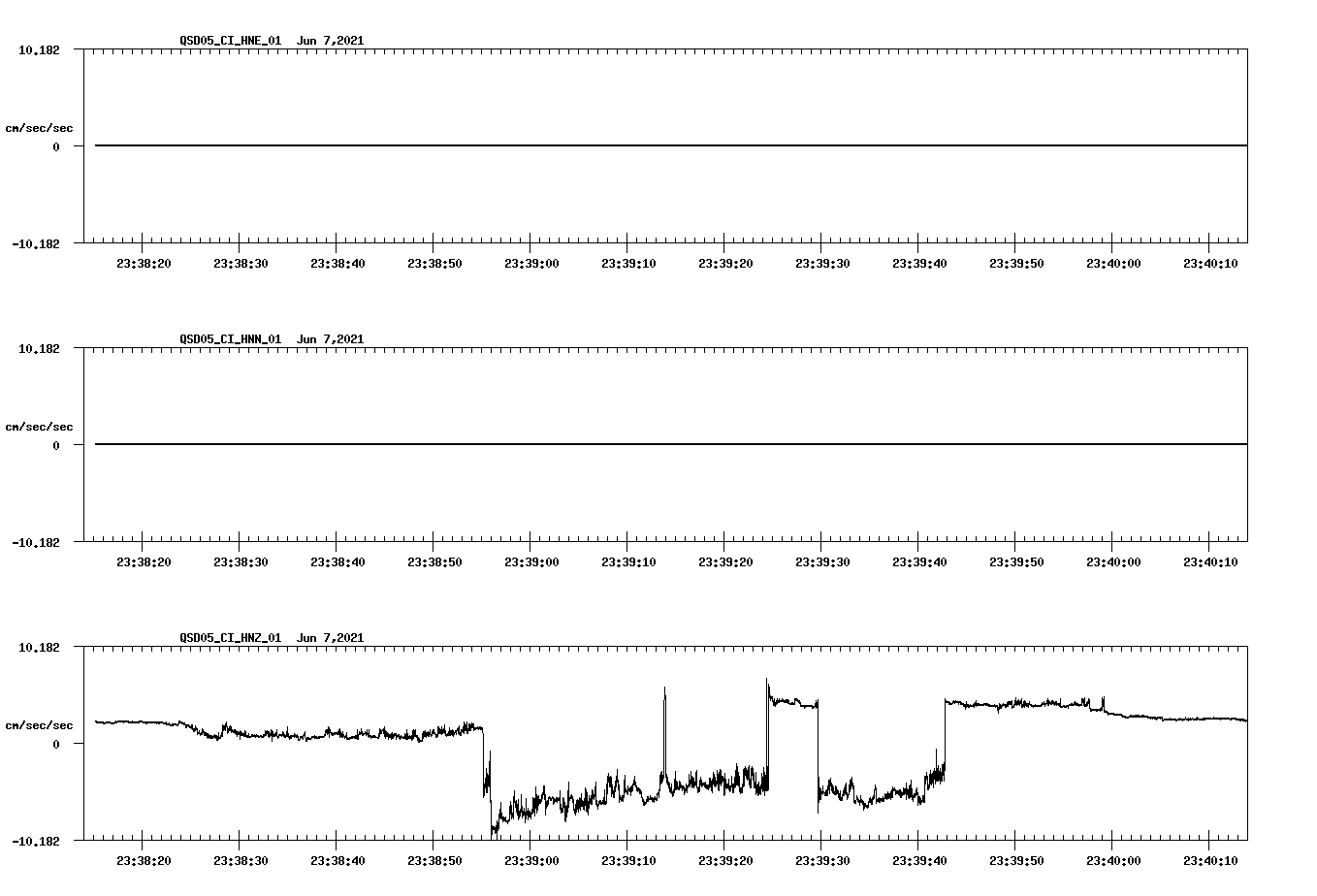This screenshot has width=1317, height=896.
Task: Click 23:40:10 time label under HNE plot
Action: point(1210,264)
